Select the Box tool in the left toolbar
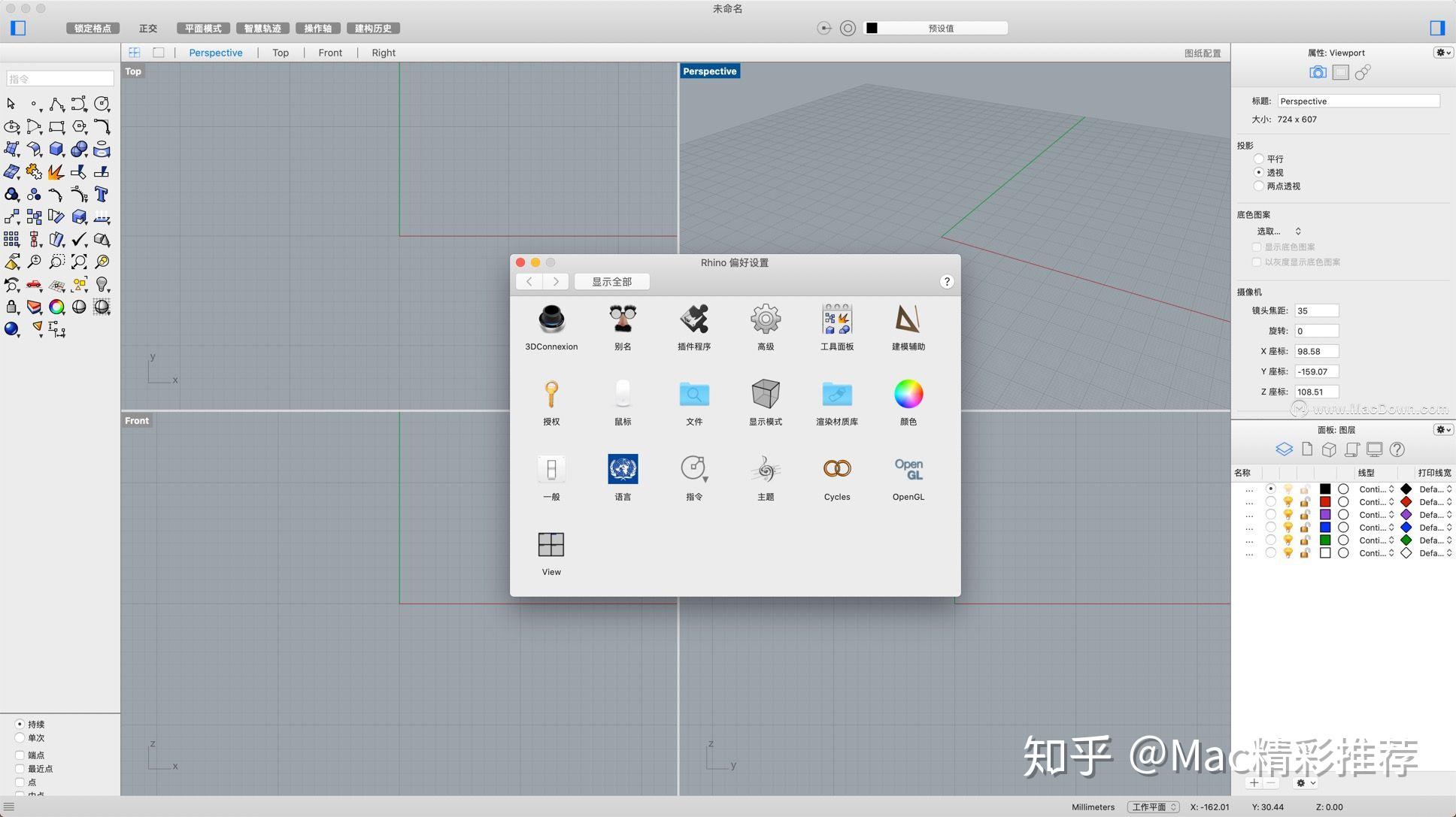Screen dimensions: 1456x817 click(56, 149)
